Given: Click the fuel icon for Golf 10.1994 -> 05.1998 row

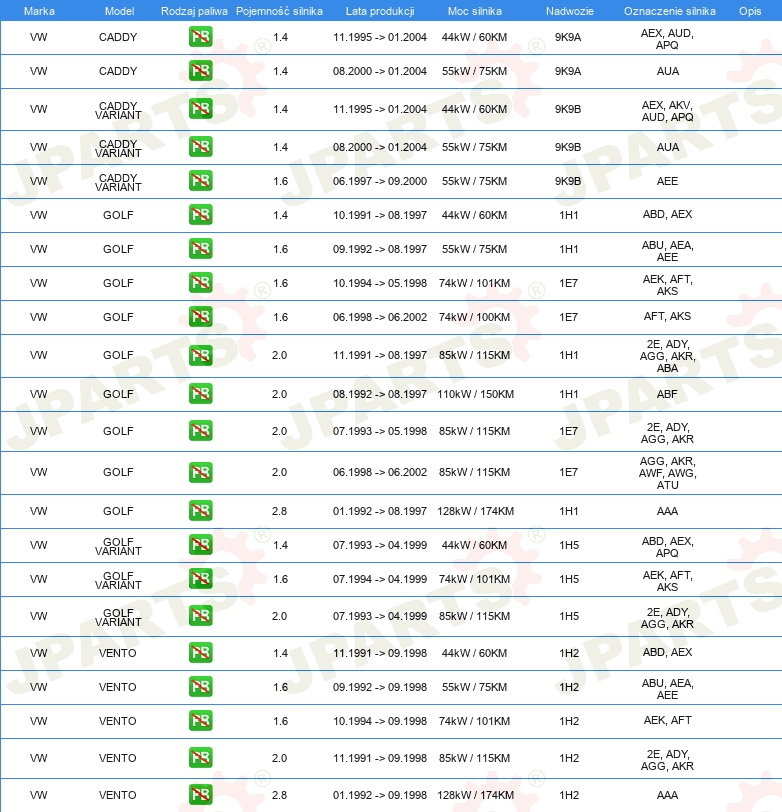Looking at the screenshot, I should coord(200,283).
